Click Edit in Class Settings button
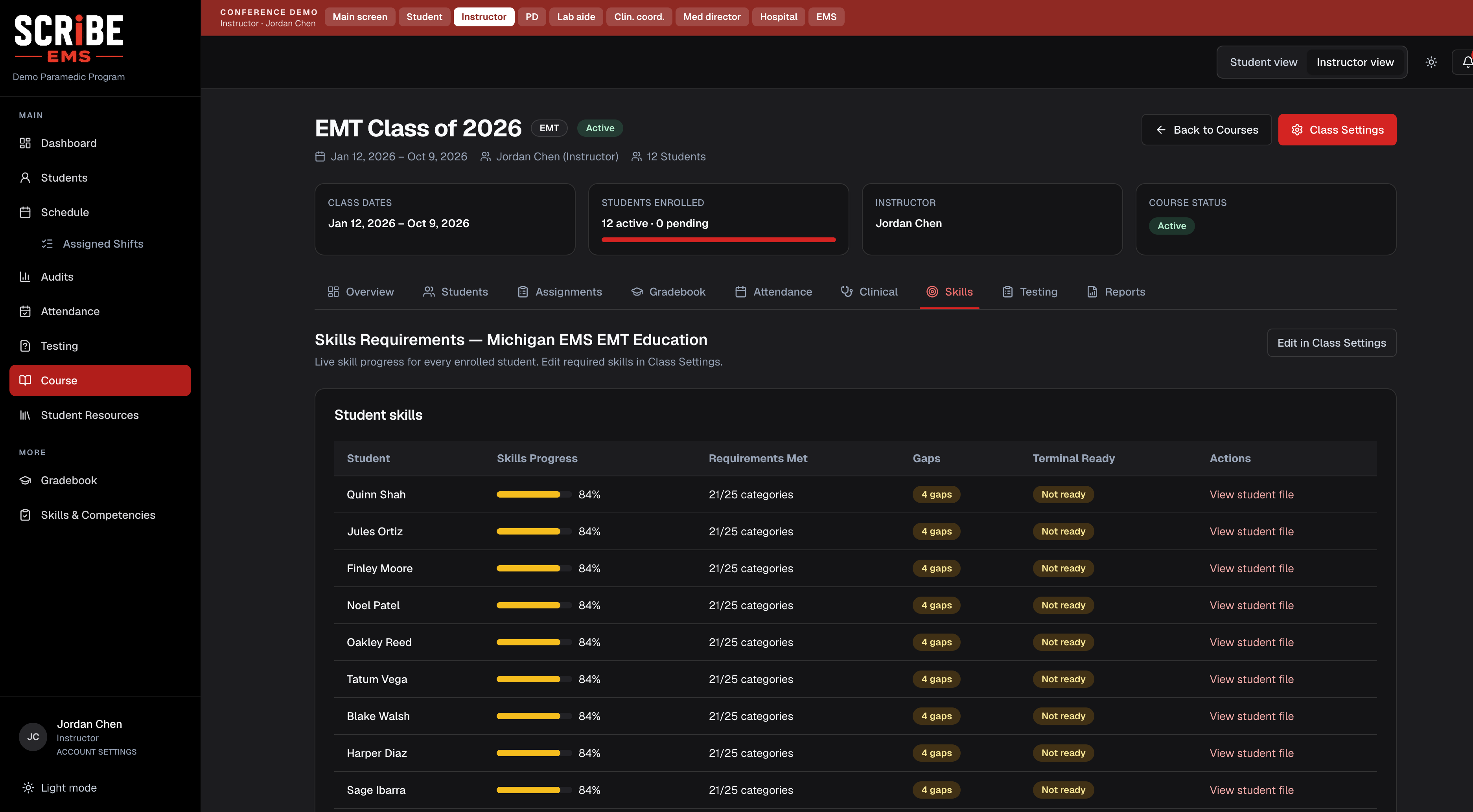This screenshot has width=1473, height=812. point(1332,343)
